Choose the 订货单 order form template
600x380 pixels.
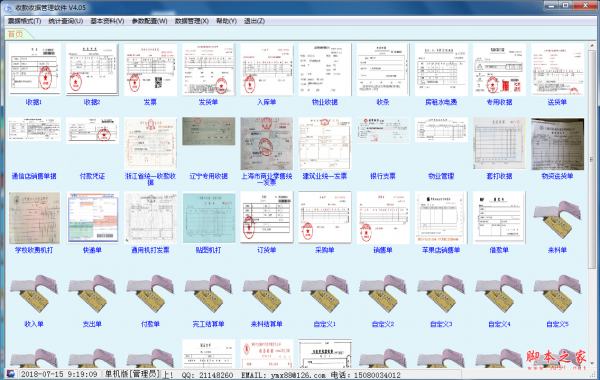tap(267, 218)
